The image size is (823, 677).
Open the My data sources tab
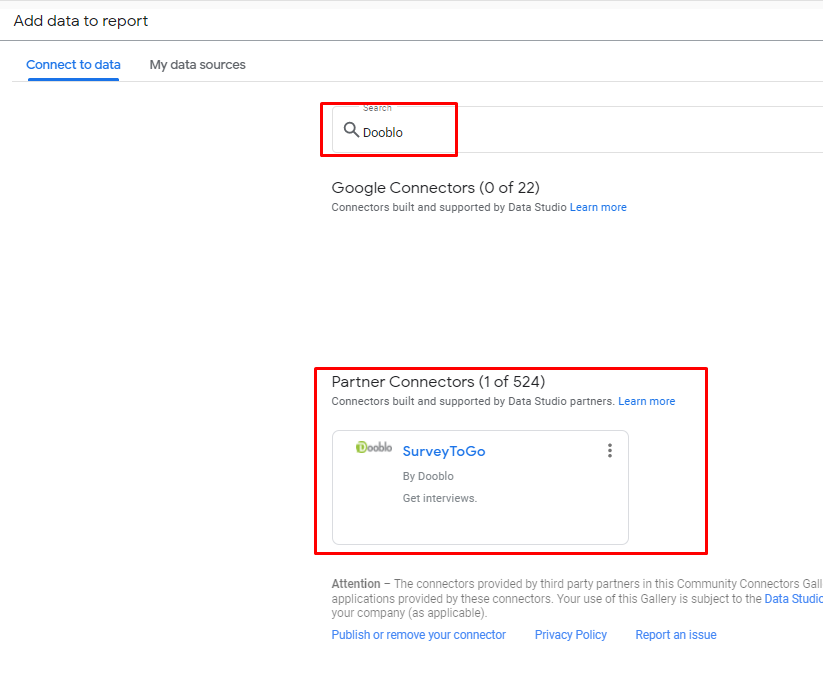[x=197, y=65]
